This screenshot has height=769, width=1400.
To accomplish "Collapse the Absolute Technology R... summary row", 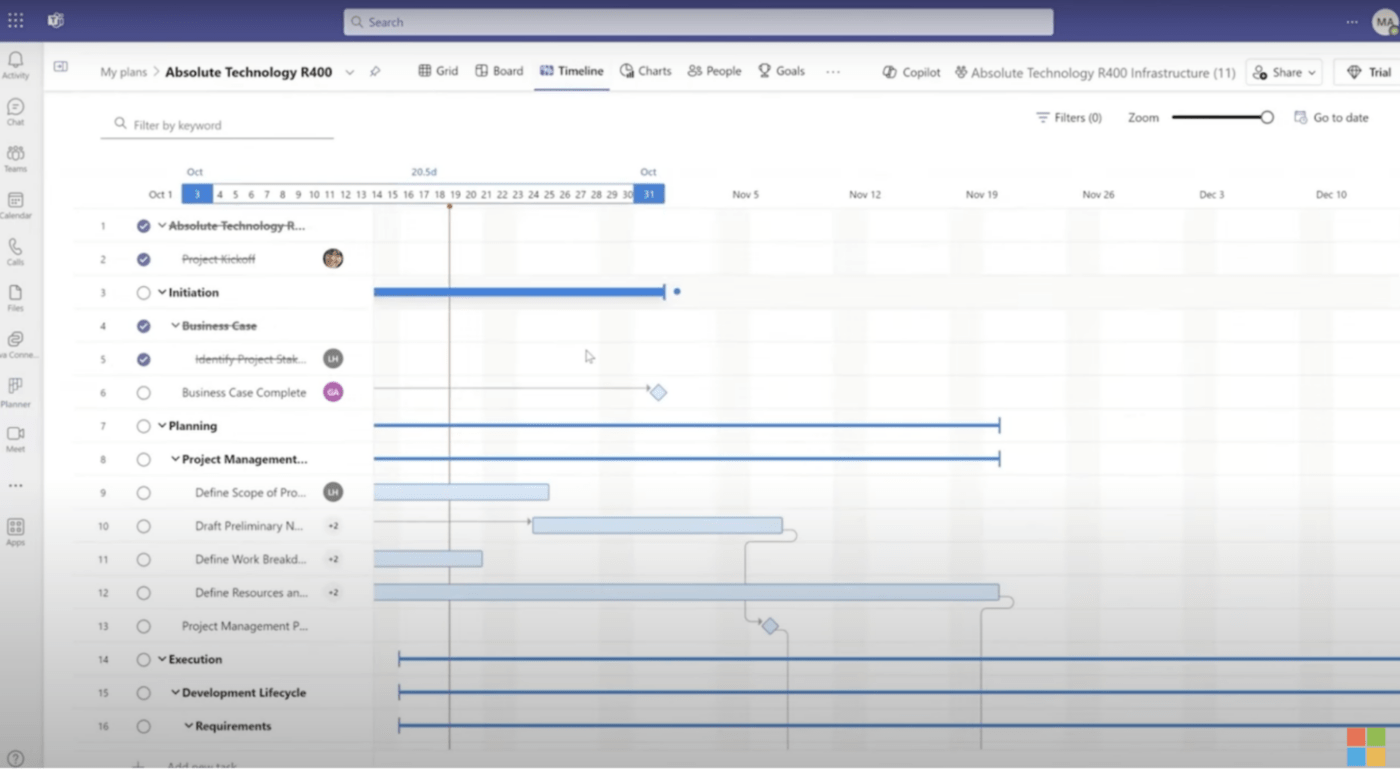I will pos(162,226).
